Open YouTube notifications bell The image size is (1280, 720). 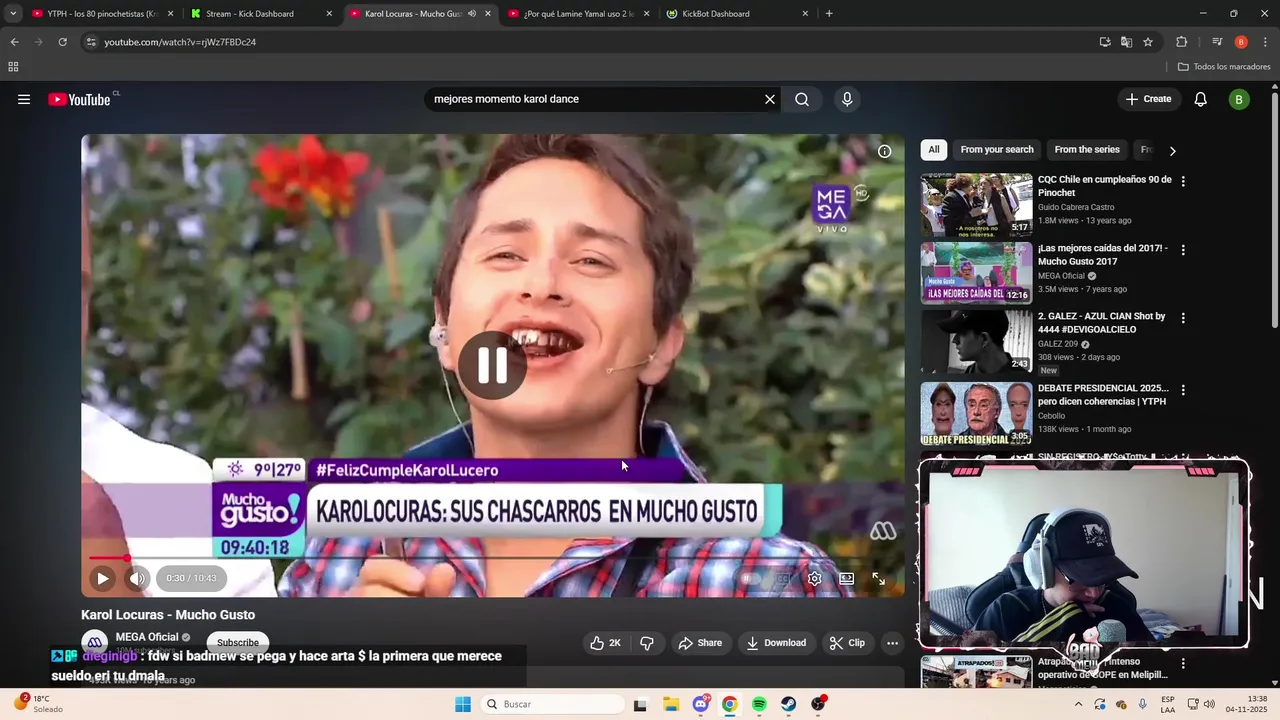coord(1201,99)
